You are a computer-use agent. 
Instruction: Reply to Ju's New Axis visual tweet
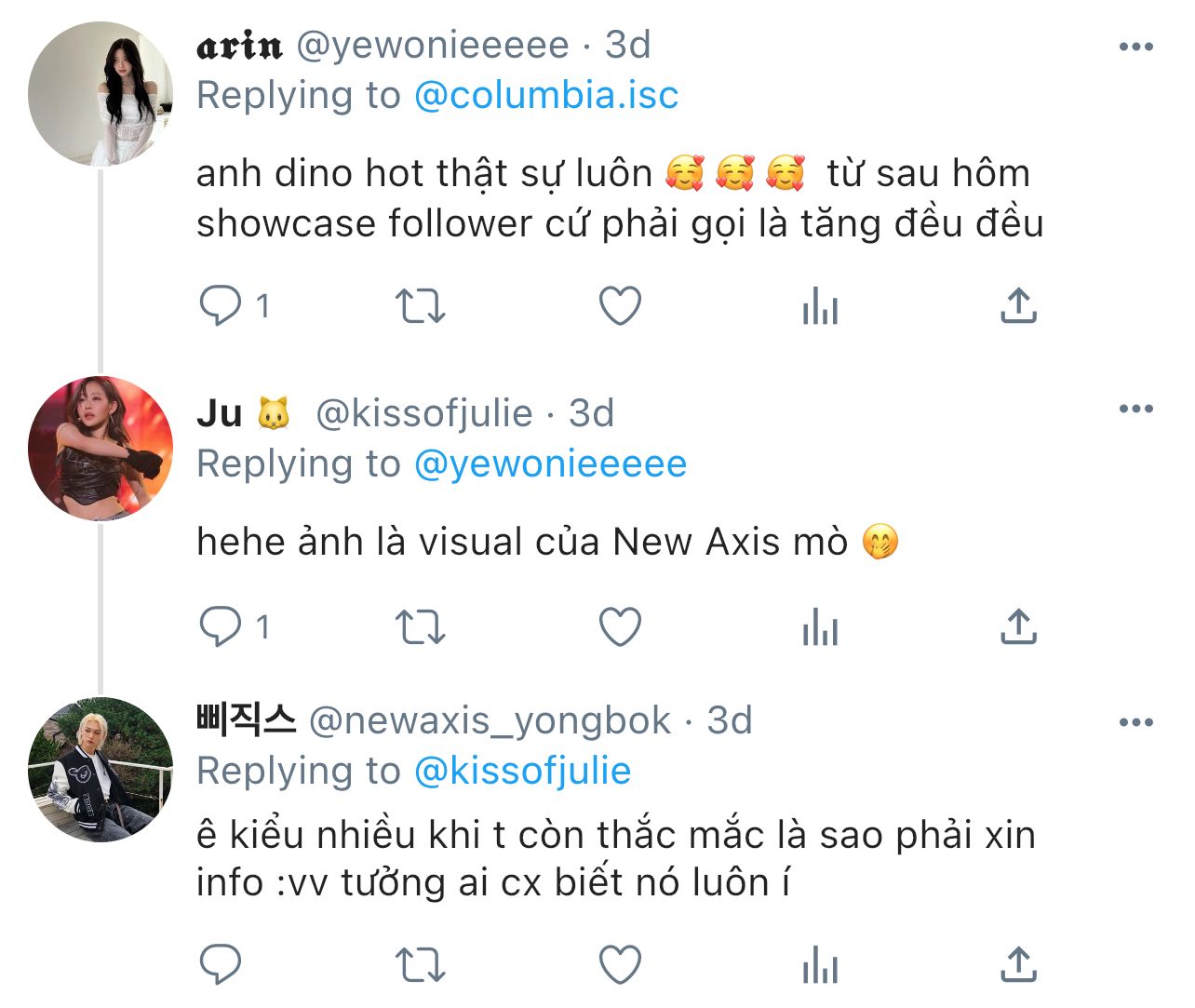221,626
